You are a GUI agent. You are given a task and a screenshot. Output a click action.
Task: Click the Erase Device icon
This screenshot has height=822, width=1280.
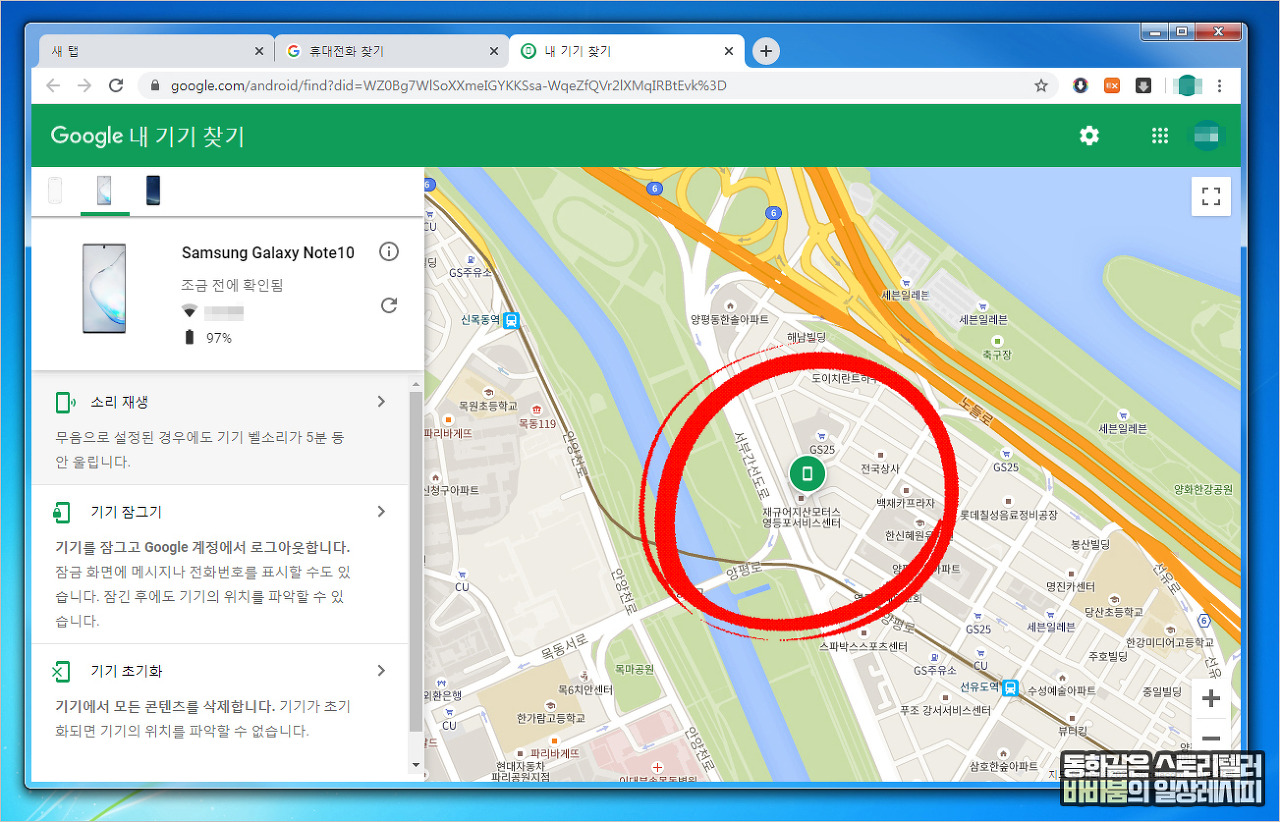62,671
